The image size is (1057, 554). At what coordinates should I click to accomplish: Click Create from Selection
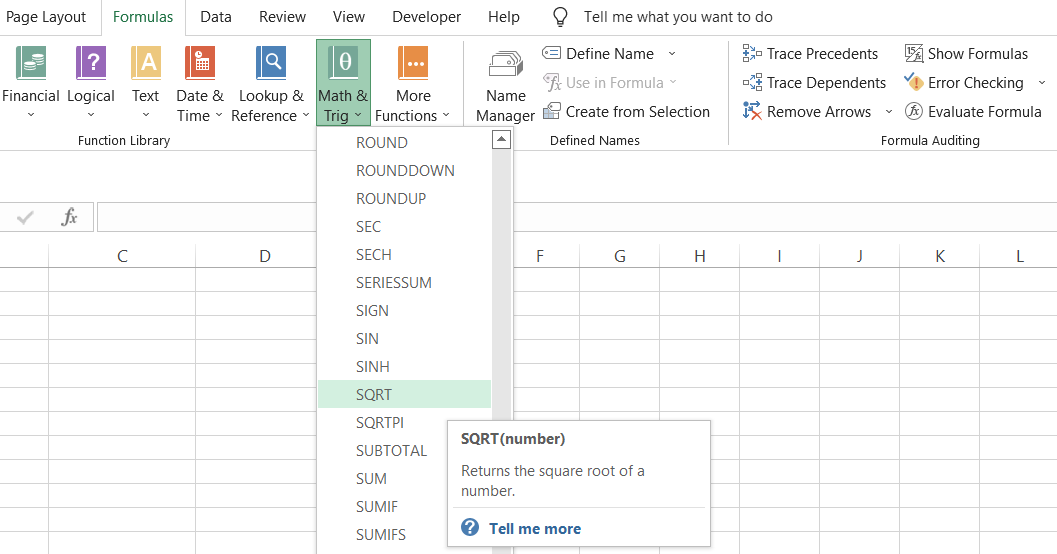pyautogui.click(x=626, y=112)
